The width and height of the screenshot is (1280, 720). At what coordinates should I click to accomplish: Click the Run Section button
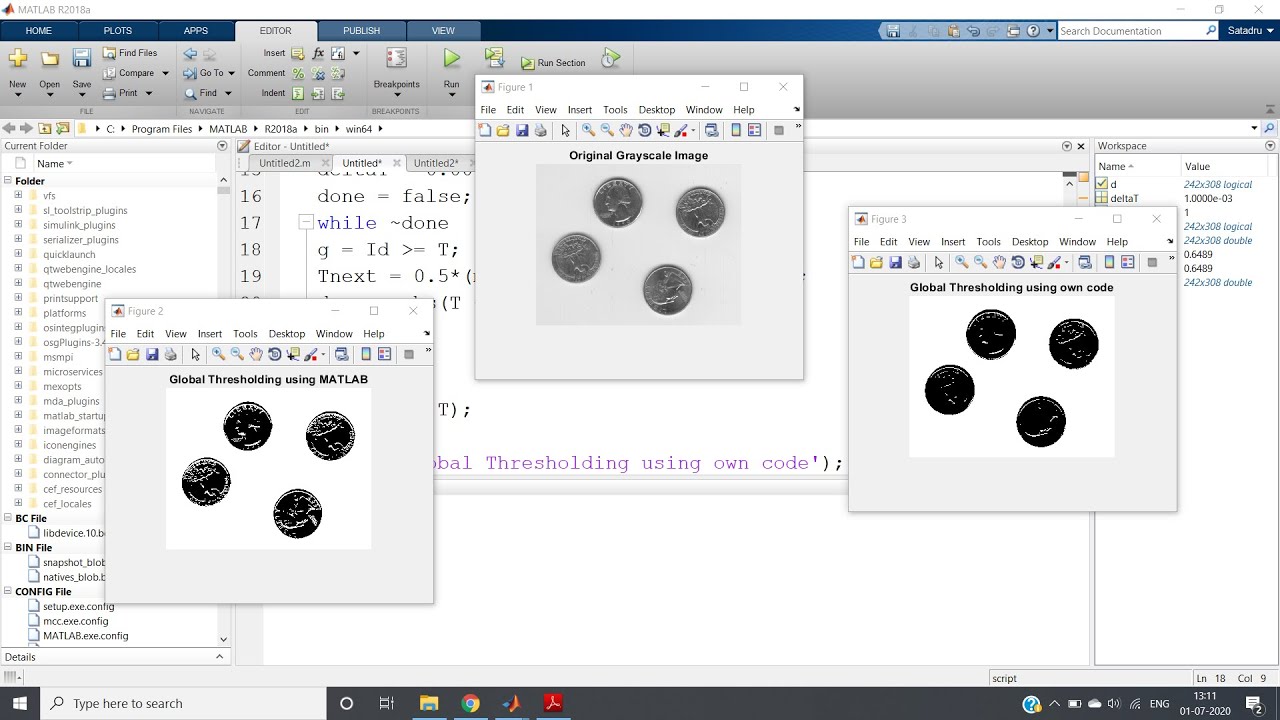(x=553, y=63)
